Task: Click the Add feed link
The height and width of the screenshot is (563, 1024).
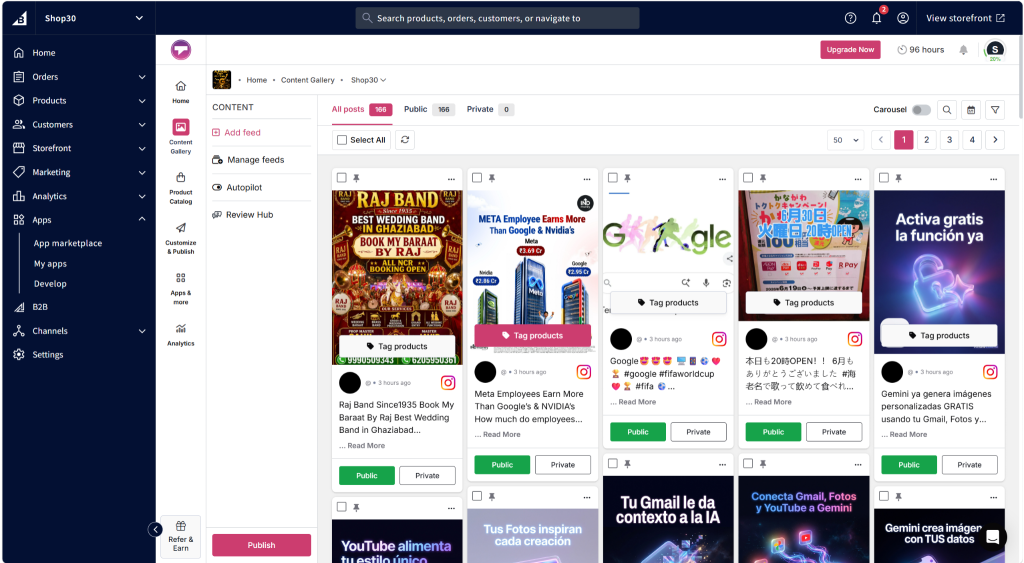Action: 242,133
